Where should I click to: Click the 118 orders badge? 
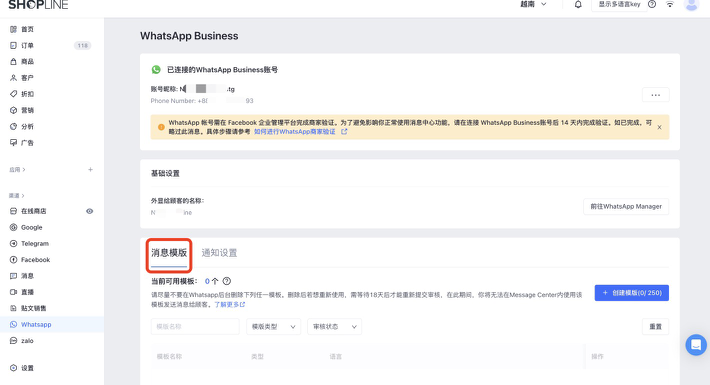click(x=82, y=45)
